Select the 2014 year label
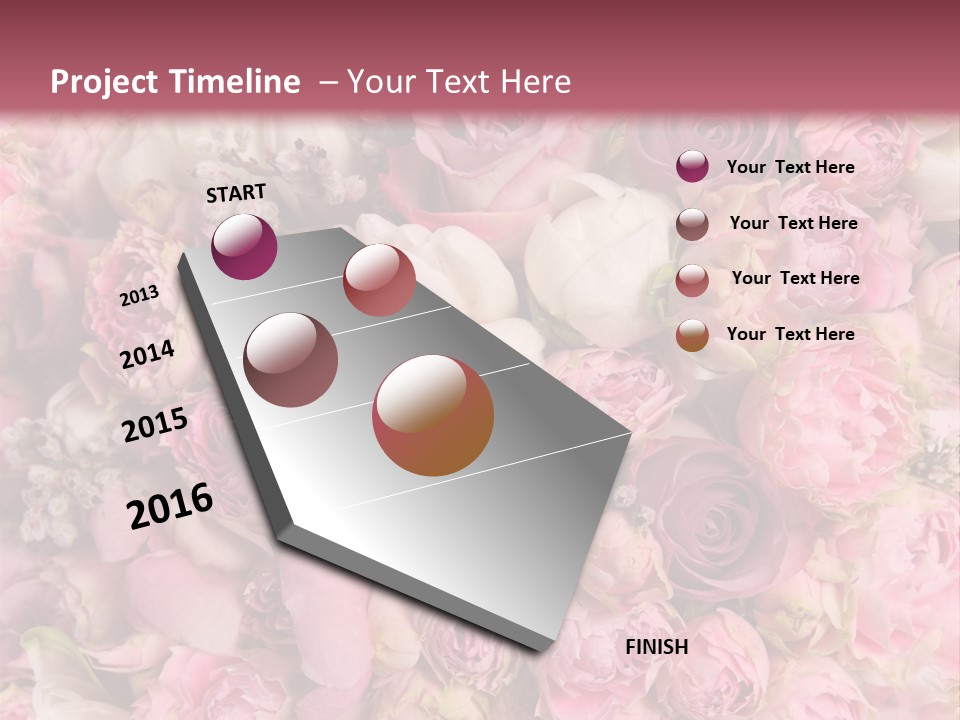 click(148, 355)
